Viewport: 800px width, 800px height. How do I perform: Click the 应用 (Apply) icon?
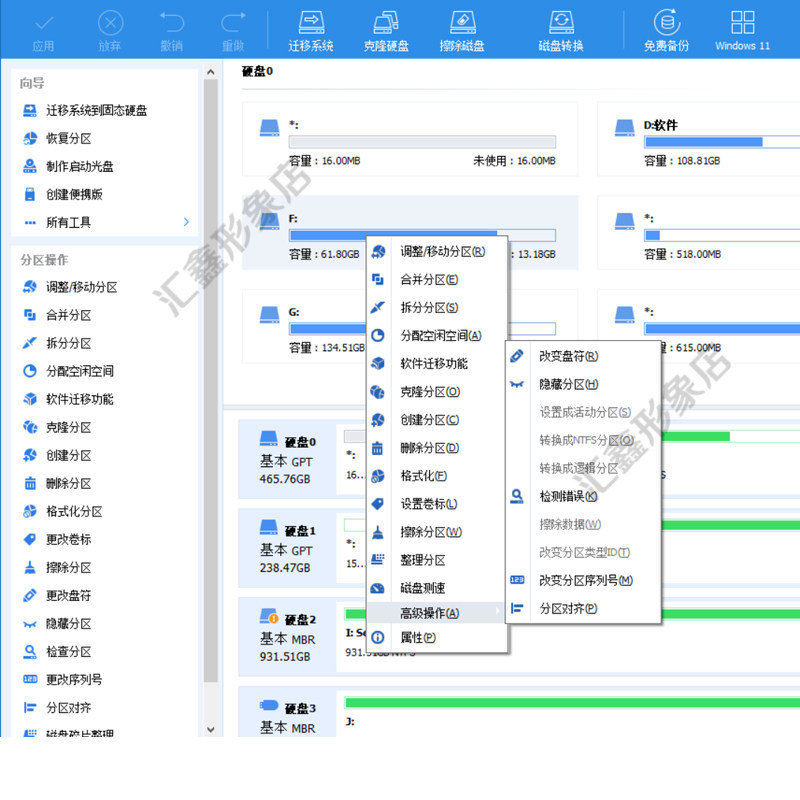(x=42, y=30)
